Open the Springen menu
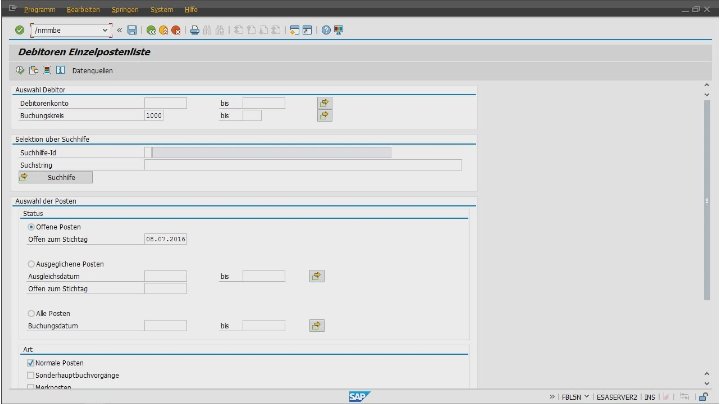 coord(125,9)
